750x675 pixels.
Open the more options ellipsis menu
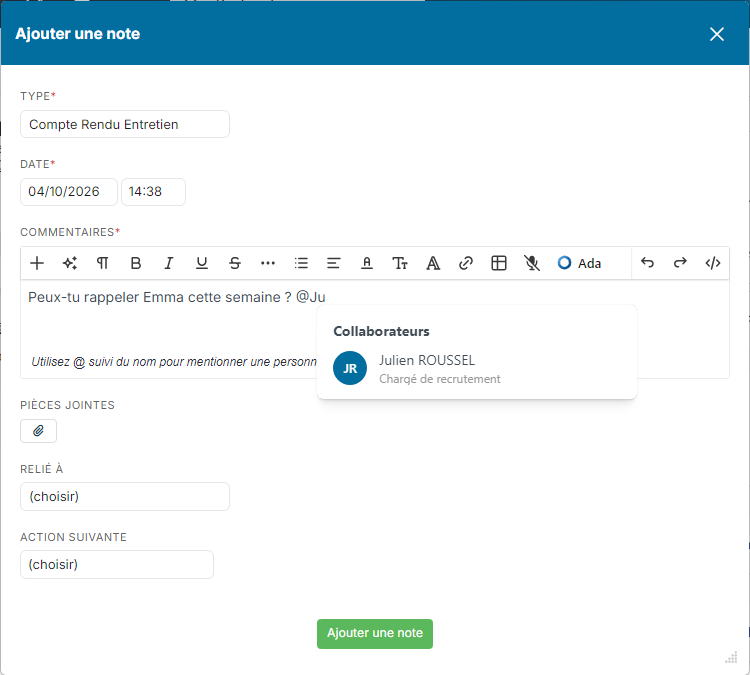point(268,263)
